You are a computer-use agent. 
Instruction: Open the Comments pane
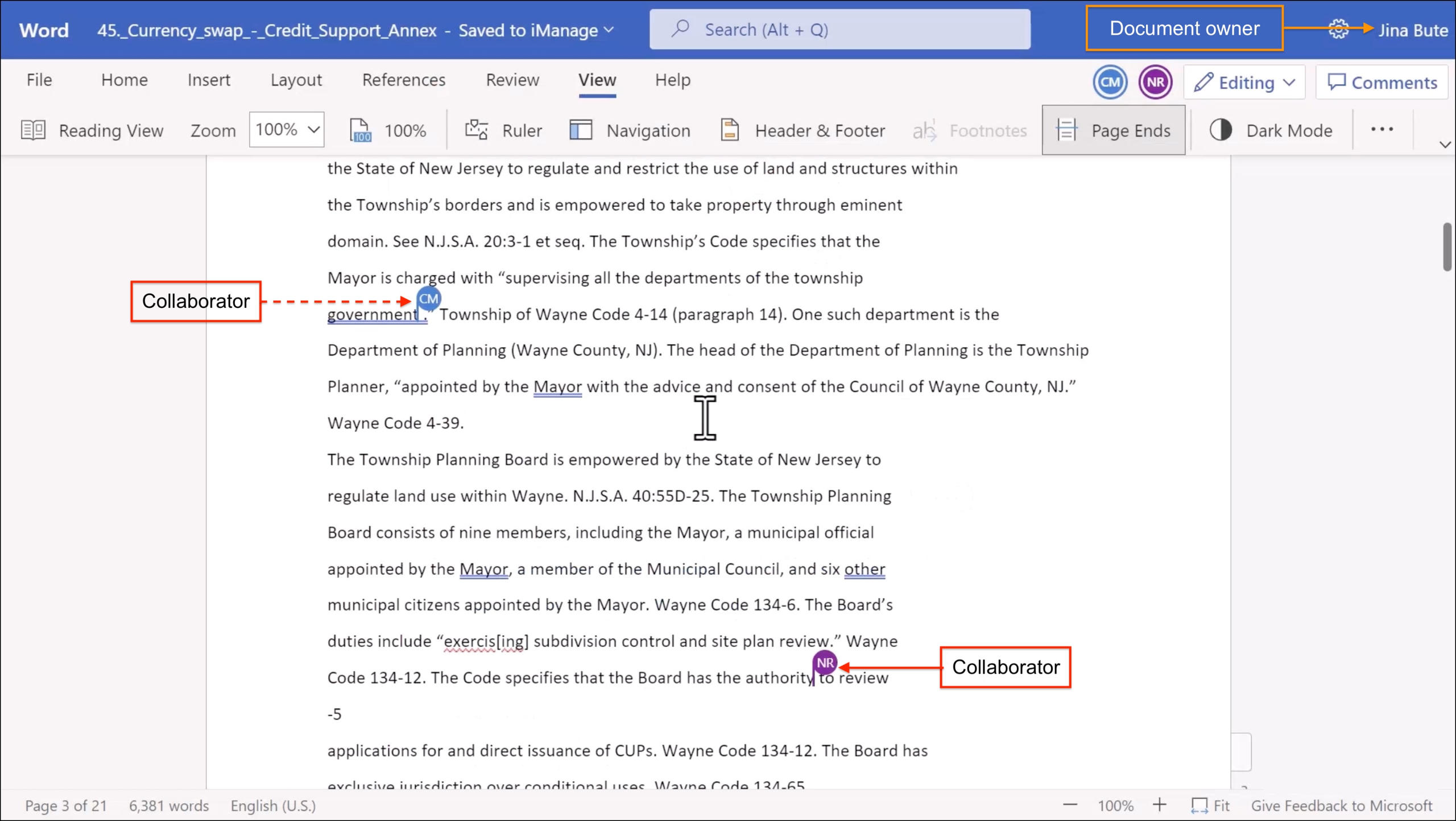point(1382,82)
